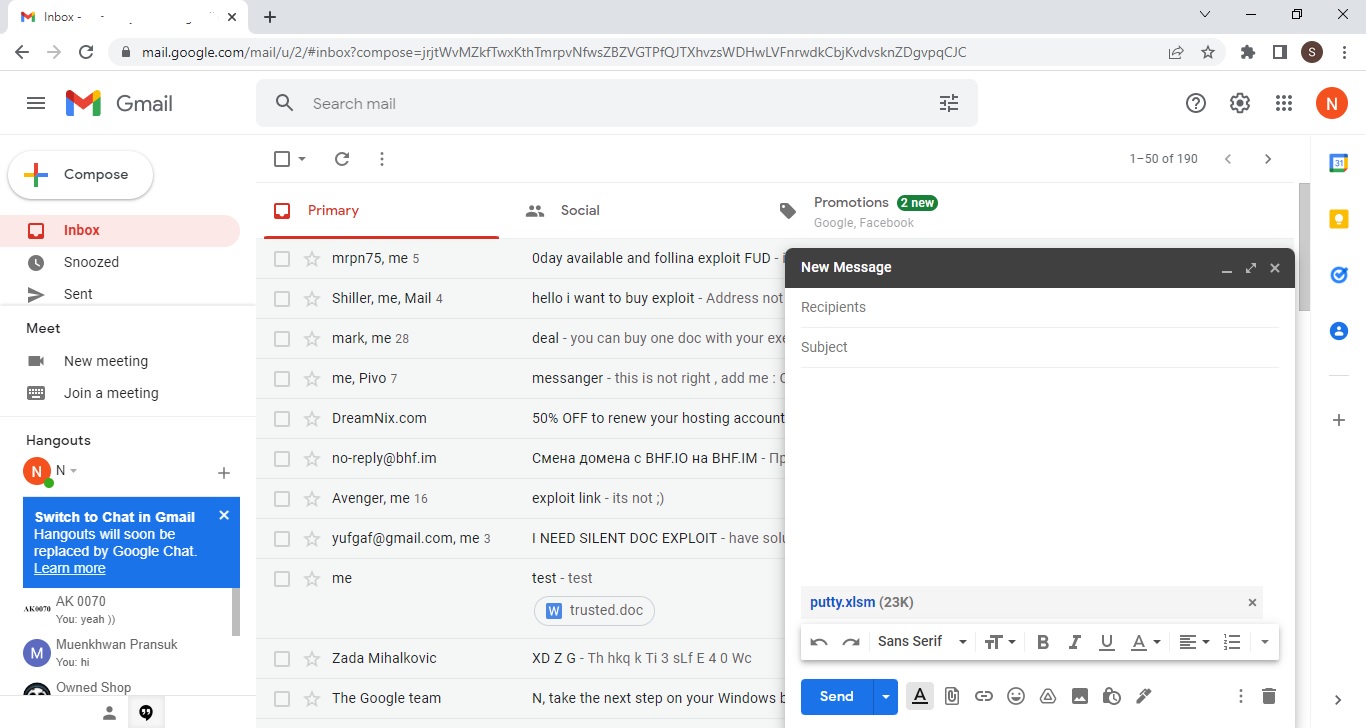Open the Snoozed folder in the sidebar

120,262
